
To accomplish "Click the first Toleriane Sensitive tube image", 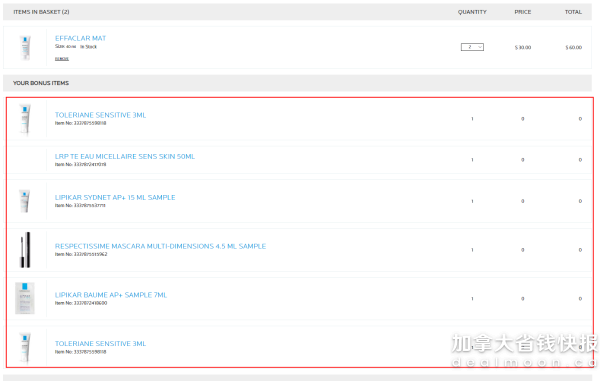I will [x=25, y=119].
